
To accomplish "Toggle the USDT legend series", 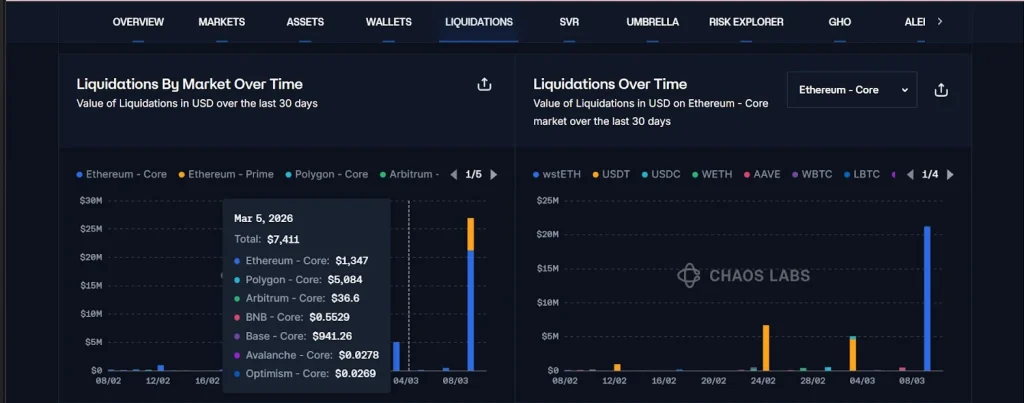I will click(614, 174).
